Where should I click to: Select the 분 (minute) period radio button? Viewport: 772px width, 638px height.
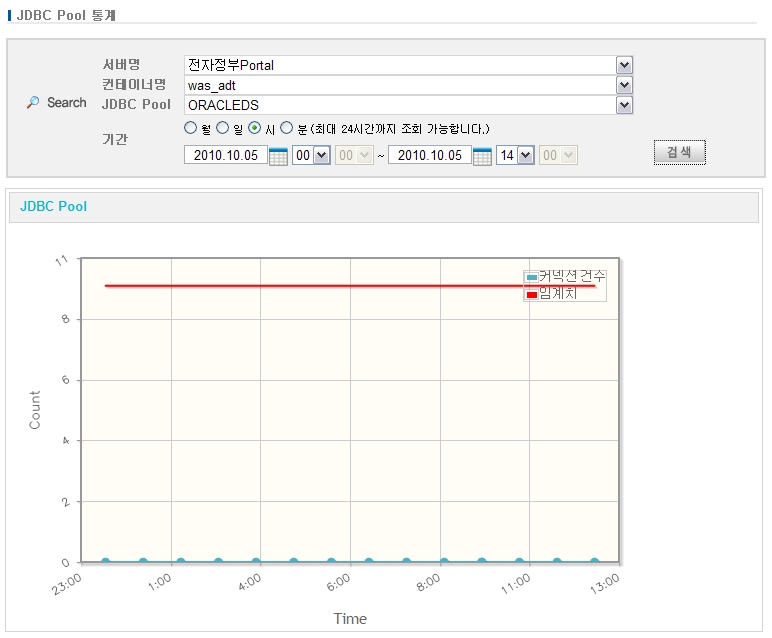pos(287,128)
